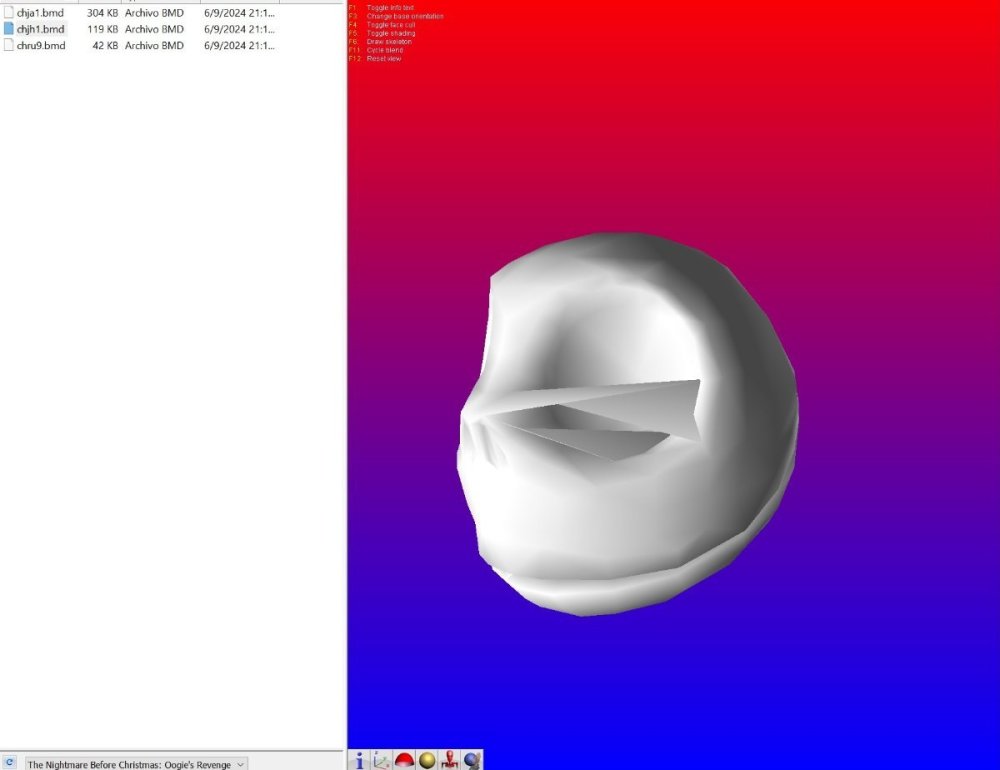Click the 'Reset view' help text
1000x770 pixels.
pos(383,59)
